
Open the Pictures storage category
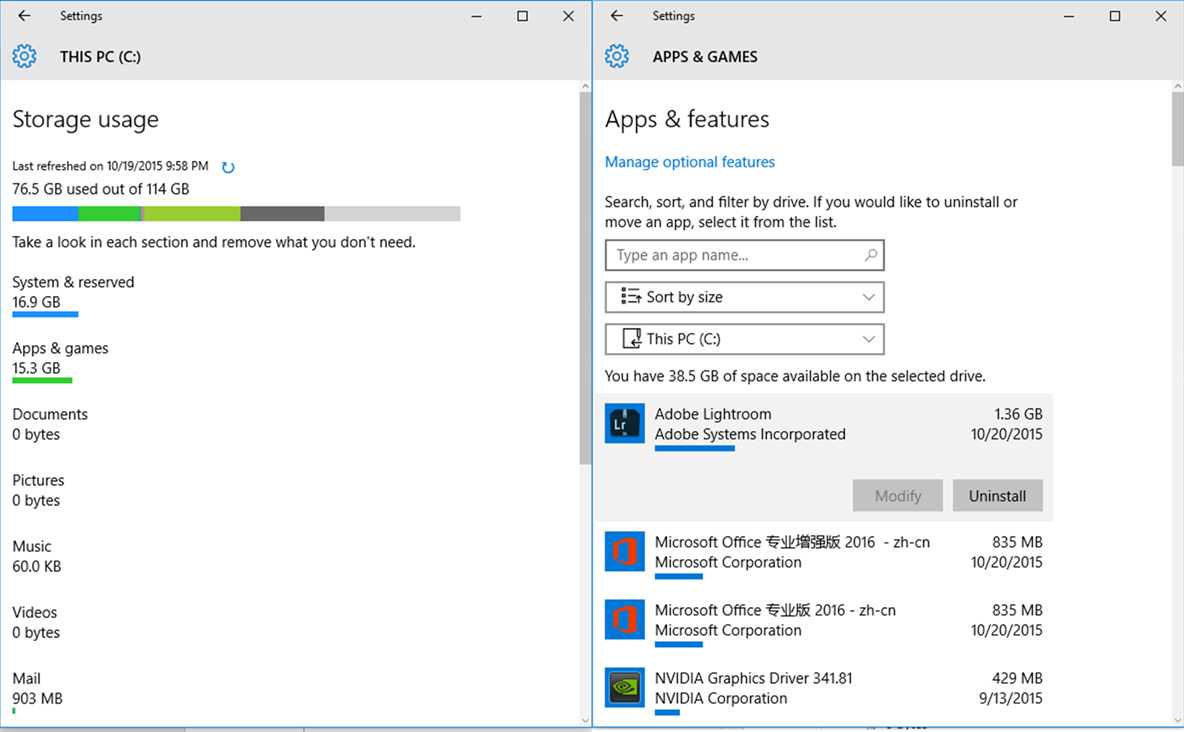click(38, 490)
